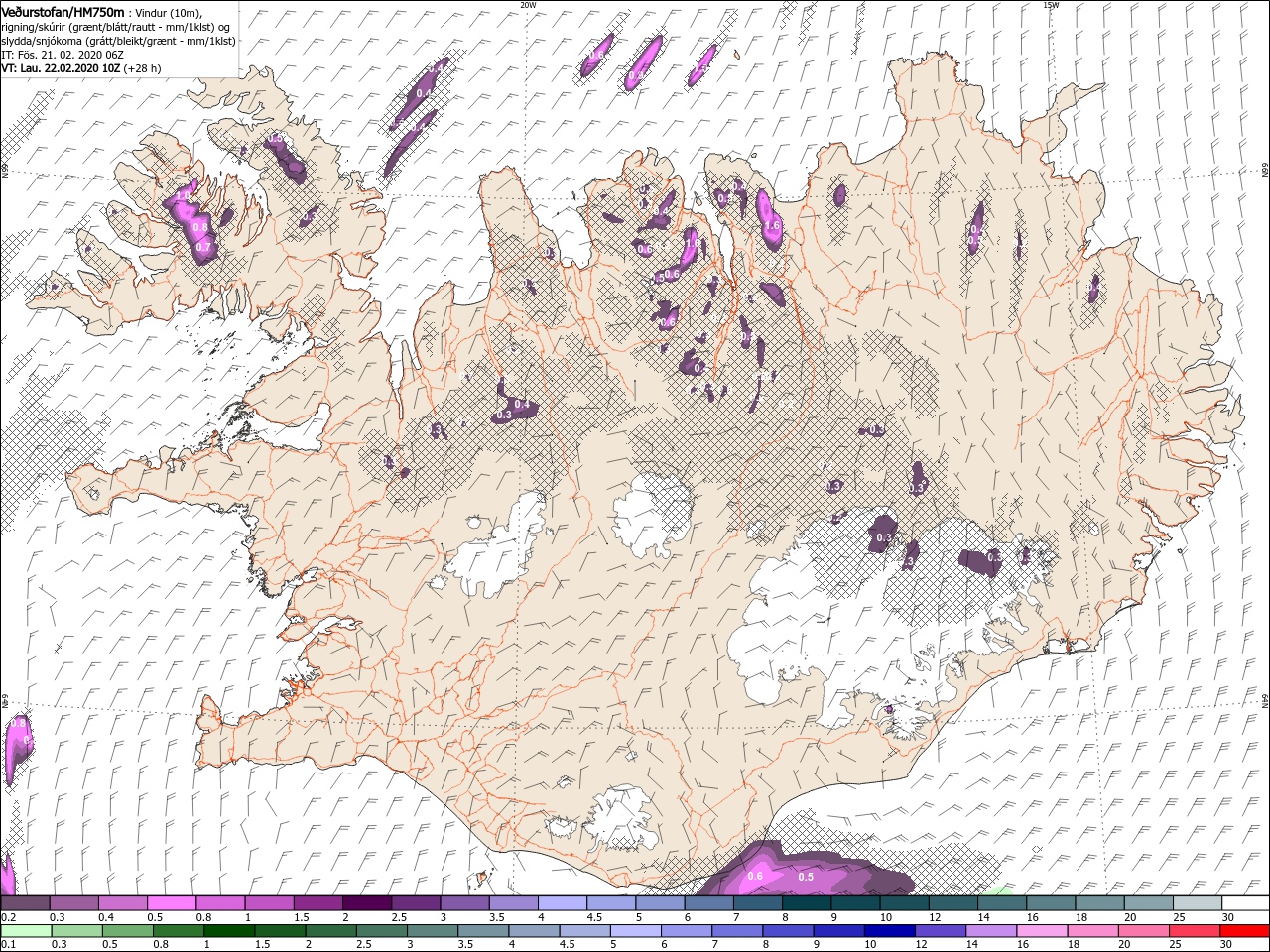Click the 'Vindur (10m)' label in the header
This screenshot has height=952, width=1270.
click(170, 13)
